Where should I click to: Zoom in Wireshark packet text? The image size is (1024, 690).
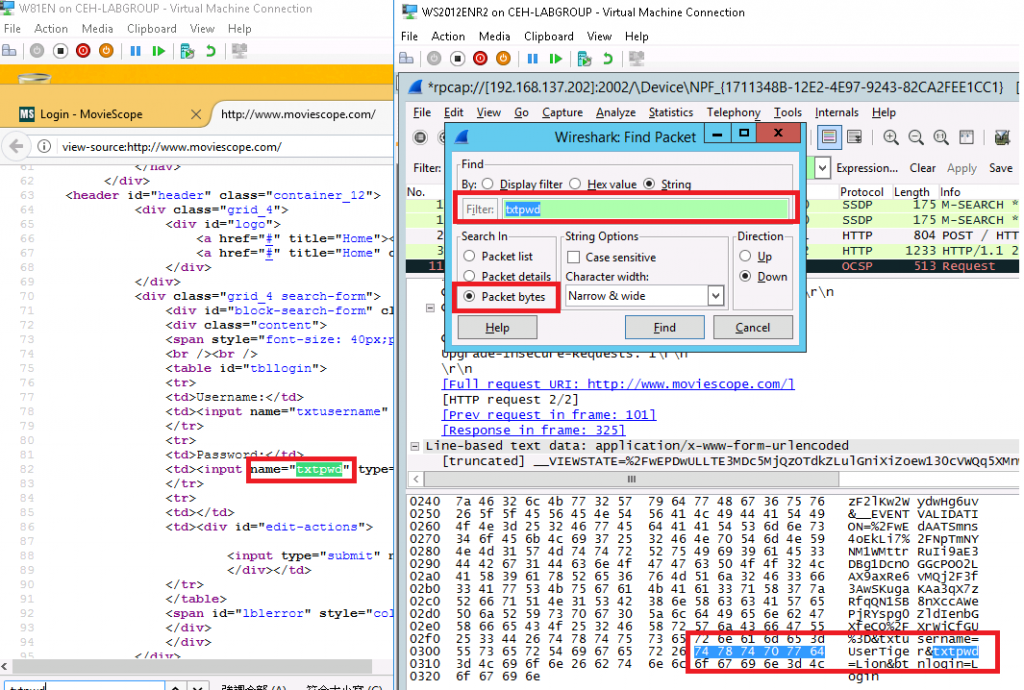point(891,137)
